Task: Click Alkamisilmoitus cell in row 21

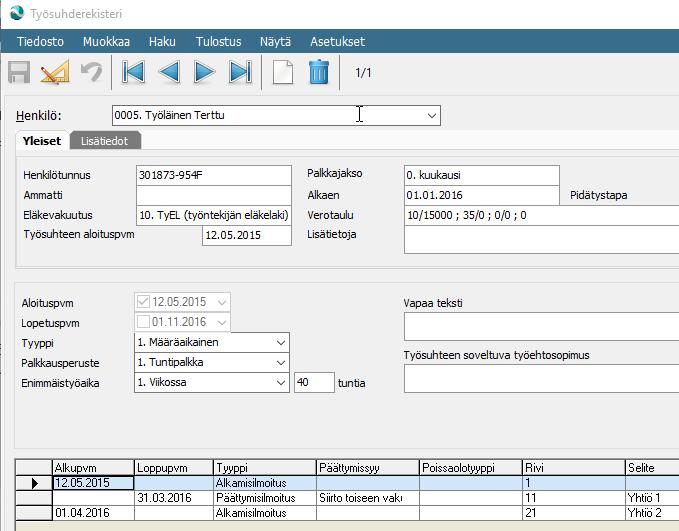Action: (x=265, y=513)
